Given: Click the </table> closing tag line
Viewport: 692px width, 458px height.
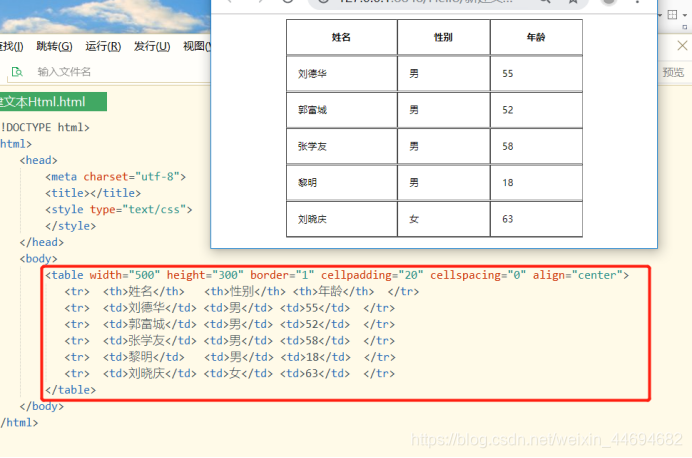Looking at the screenshot, I should point(70,390).
